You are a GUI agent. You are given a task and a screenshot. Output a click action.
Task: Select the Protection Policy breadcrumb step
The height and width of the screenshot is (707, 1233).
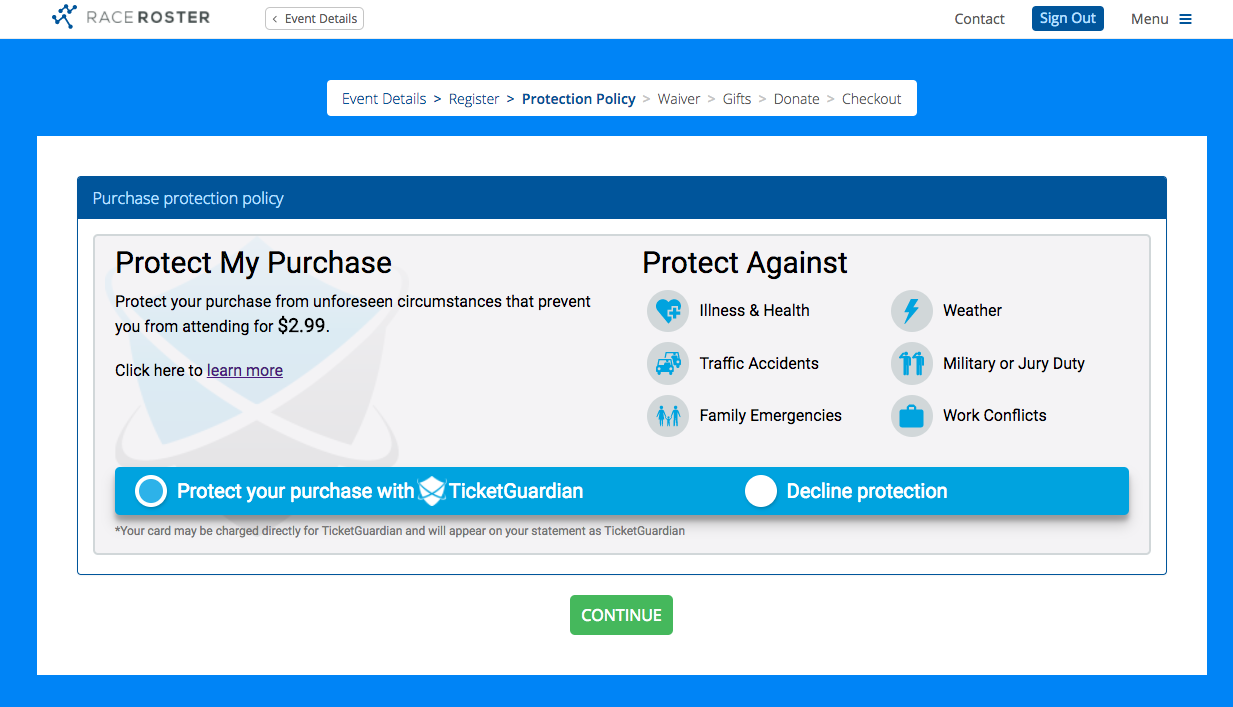coord(579,99)
